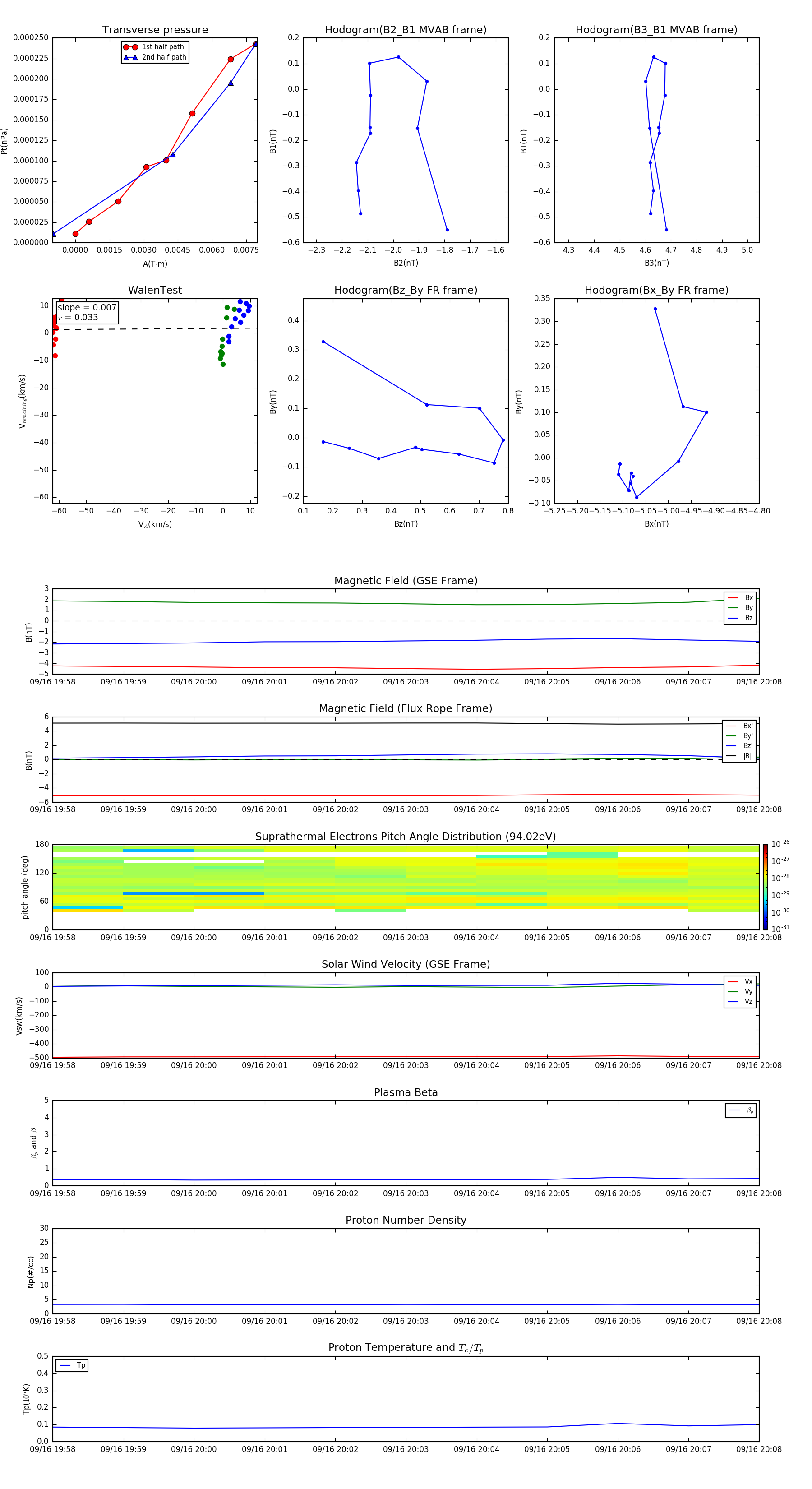Click the 'Bx(nT)' axis label
Viewport: 812px width, 1489px height.
tap(656, 524)
